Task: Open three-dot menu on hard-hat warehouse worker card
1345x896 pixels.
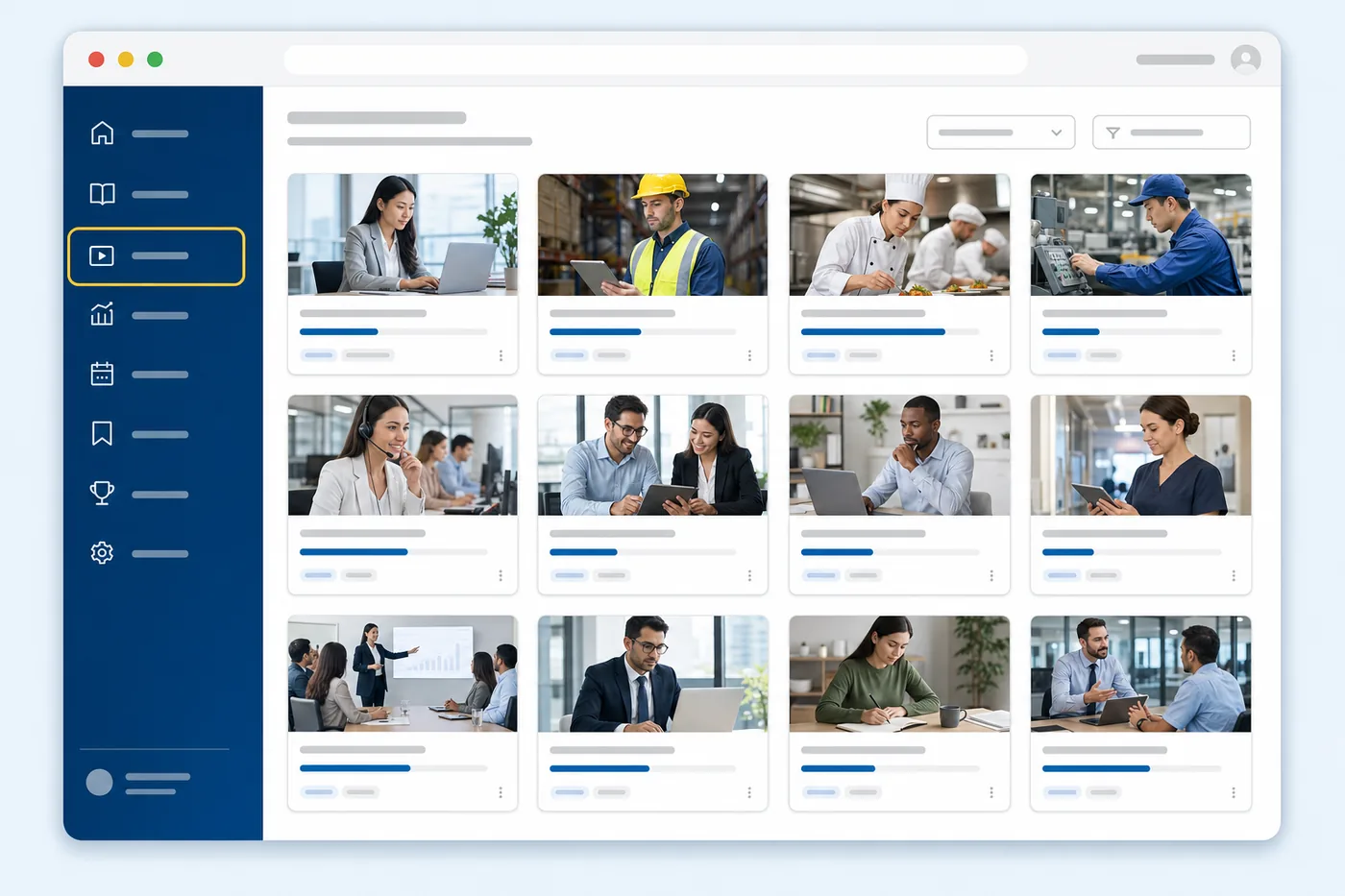Action: (749, 355)
